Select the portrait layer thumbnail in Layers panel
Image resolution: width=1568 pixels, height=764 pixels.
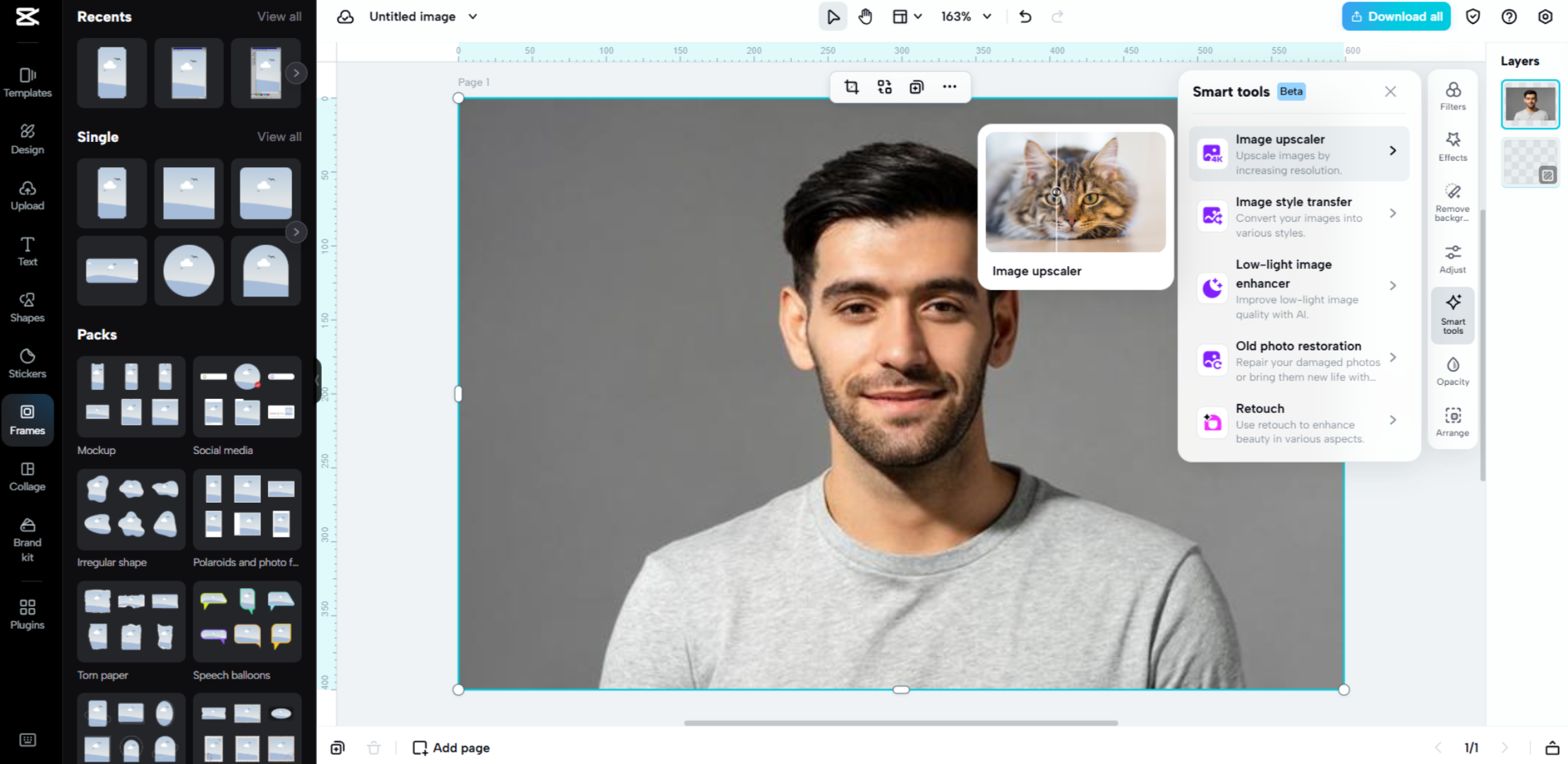pos(1530,104)
